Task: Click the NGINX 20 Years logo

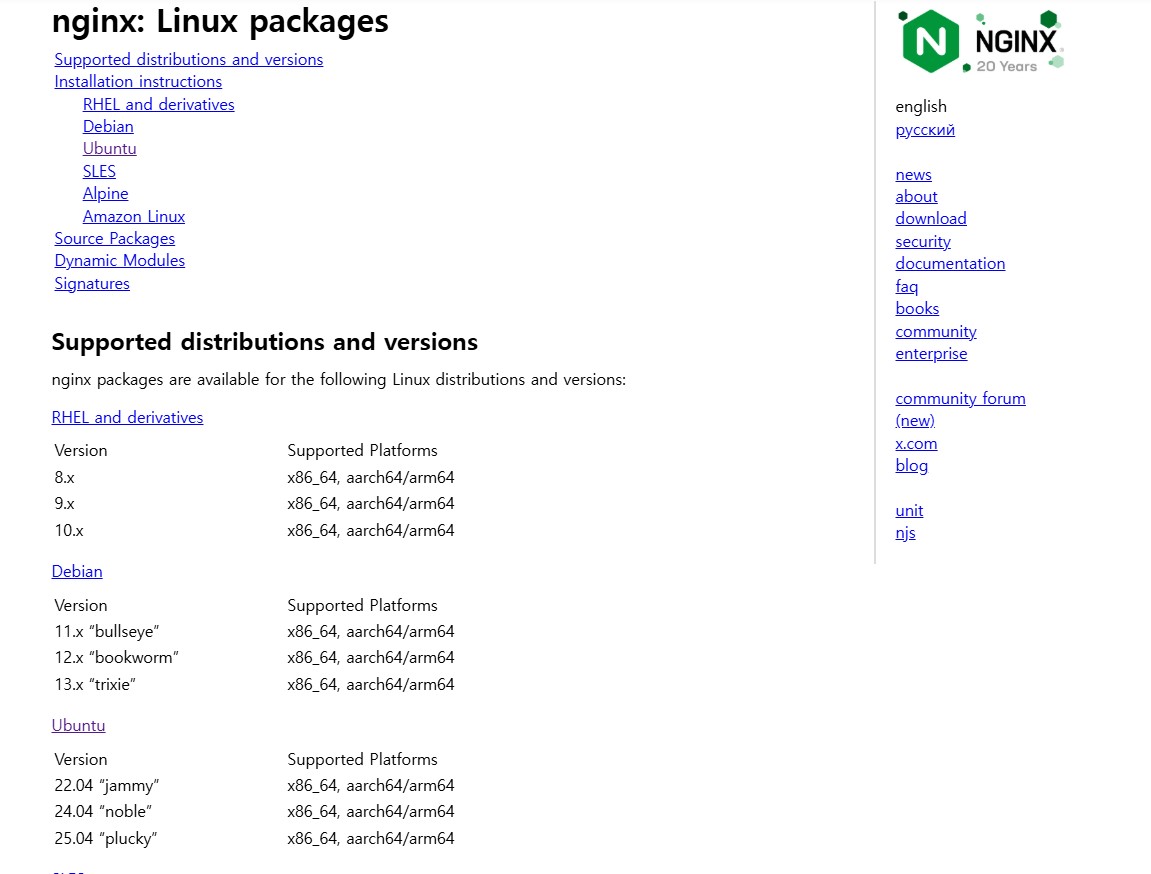Action: [x=981, y=41]
